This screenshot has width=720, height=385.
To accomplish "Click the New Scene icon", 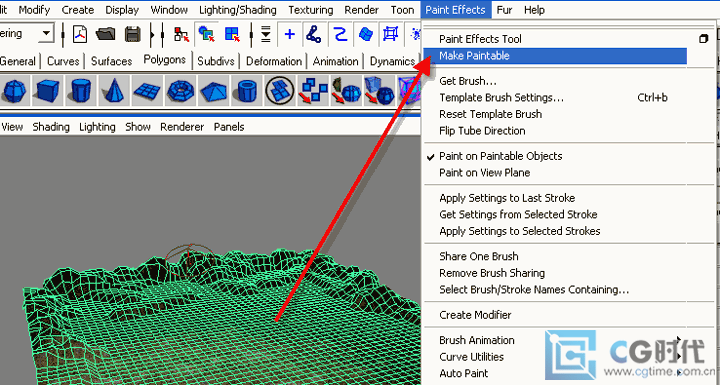I will (80, 34).
